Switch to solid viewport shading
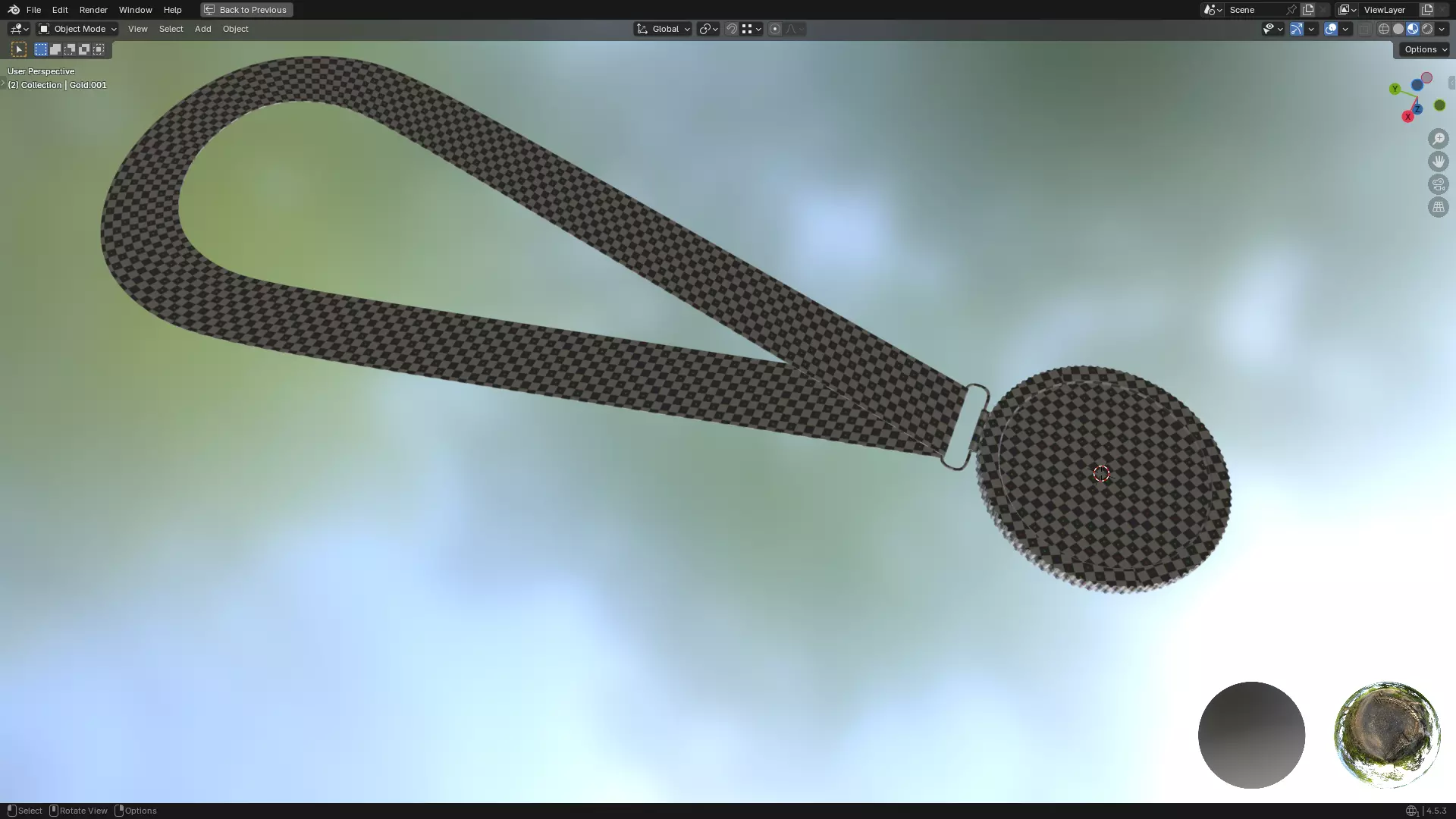This screenshot has height=819, width=1456. click(x=1398, y=29)
